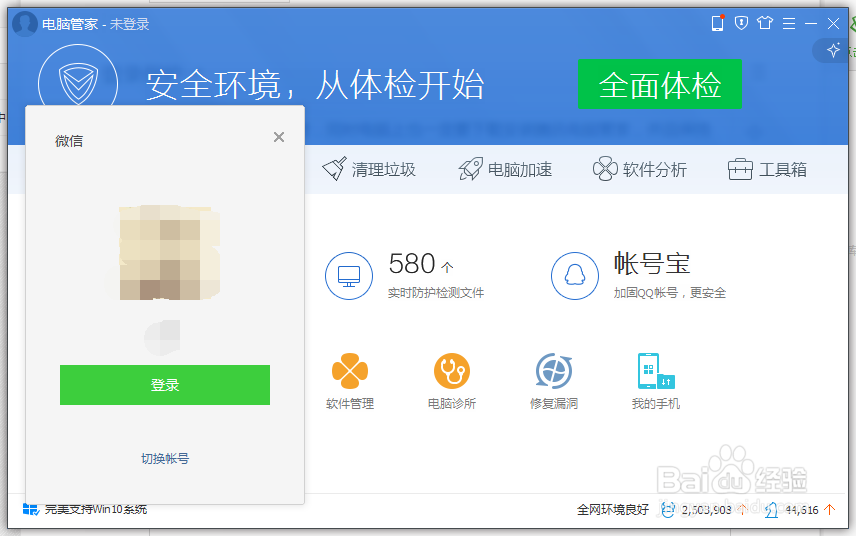Click the 微信 title in login dialog
856x536 pixels.
[69, 141]
